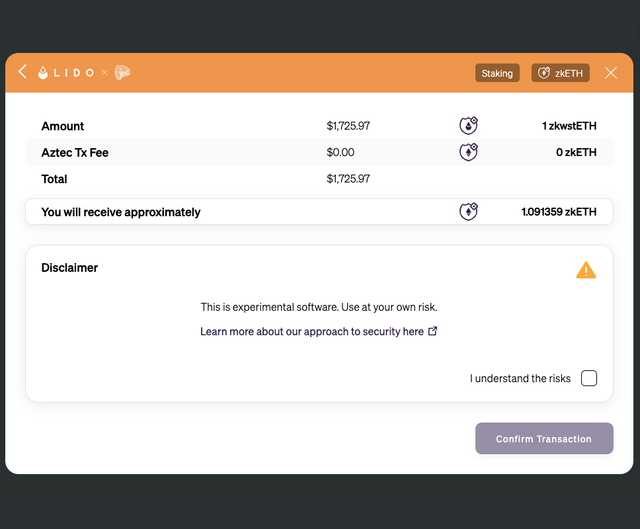The image size is (640, 529).
Task: Click the zkwstETH shield icon in Amount row
Action: pos(469,125)
